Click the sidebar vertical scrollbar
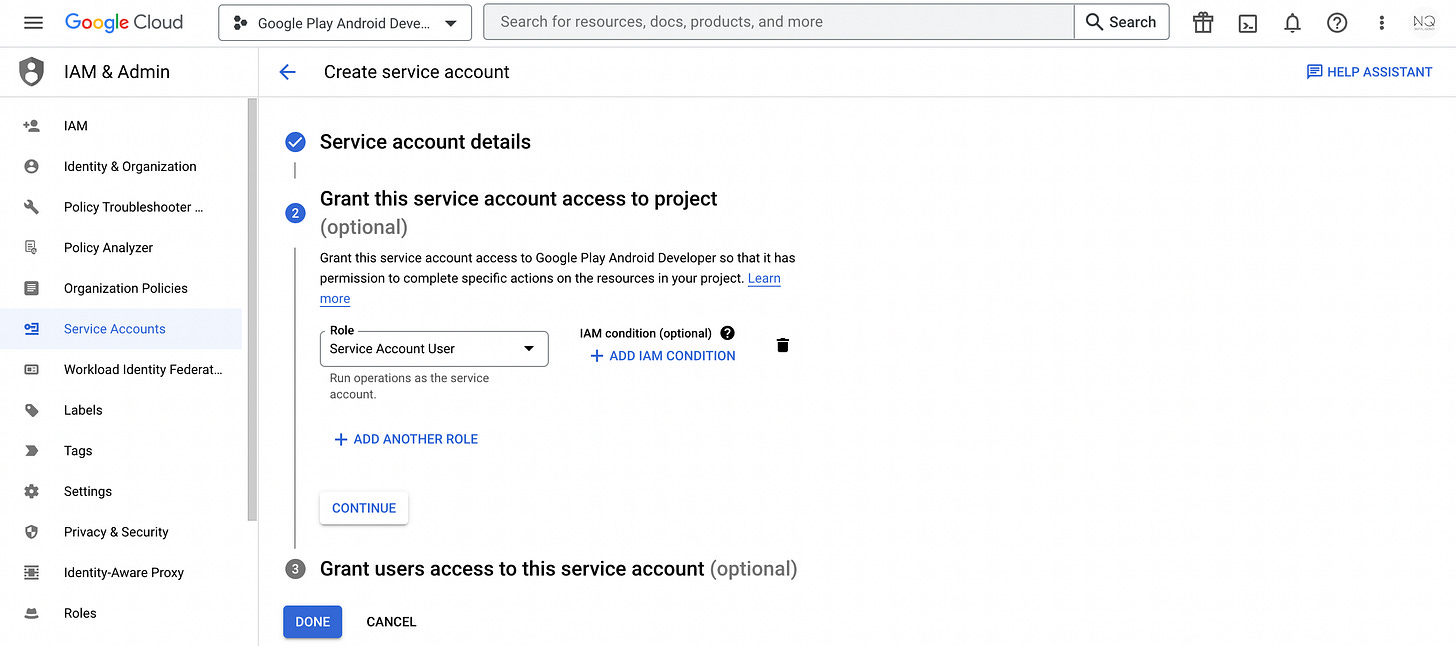The image size is (1456, 646). click(x=252, y=310)
